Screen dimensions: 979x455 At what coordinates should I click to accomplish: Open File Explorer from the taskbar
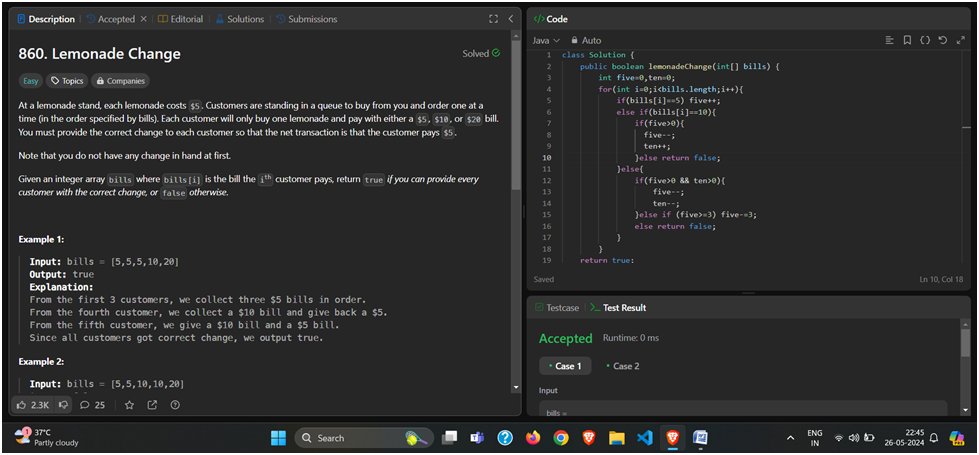[617, 438]
